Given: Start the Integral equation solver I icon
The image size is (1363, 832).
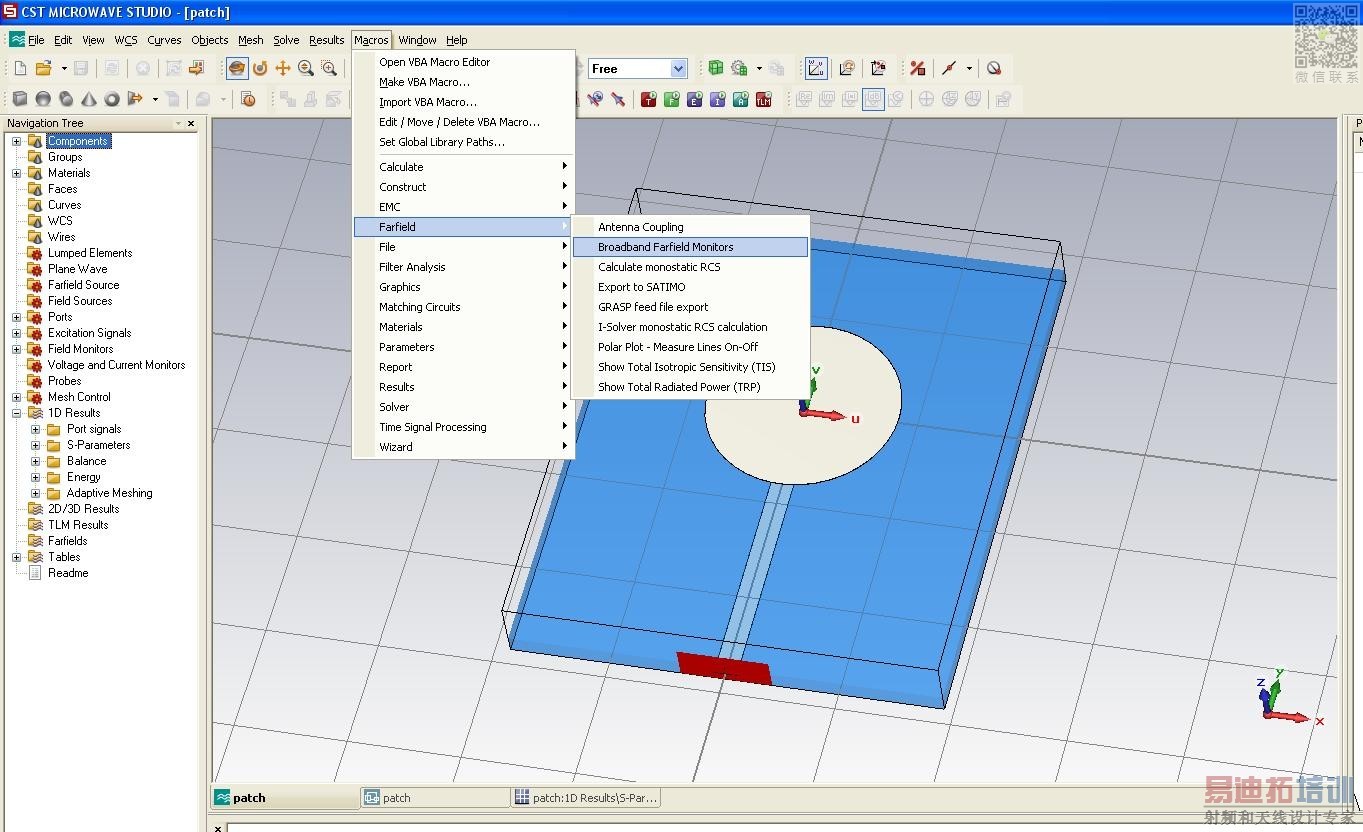Looking at the screenshot, I should click(x=717, y=99).
